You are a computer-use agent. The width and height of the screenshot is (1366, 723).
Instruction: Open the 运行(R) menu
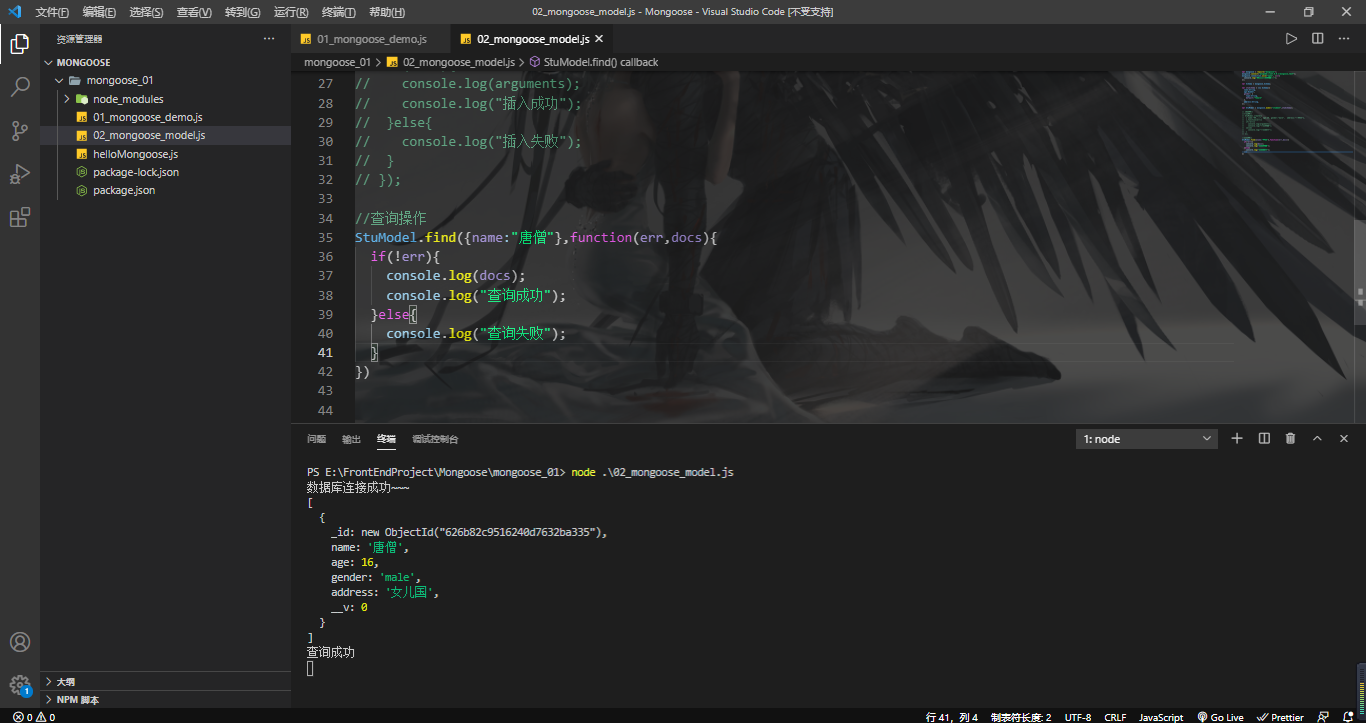point(290,12)
